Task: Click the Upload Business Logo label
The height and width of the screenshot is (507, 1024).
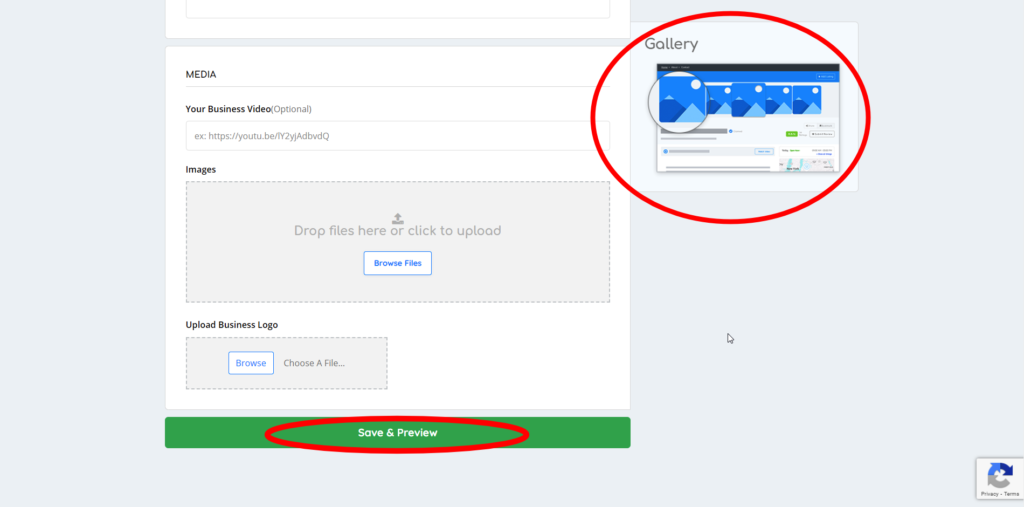Action: pyautogui.click(x=232, y=325)
